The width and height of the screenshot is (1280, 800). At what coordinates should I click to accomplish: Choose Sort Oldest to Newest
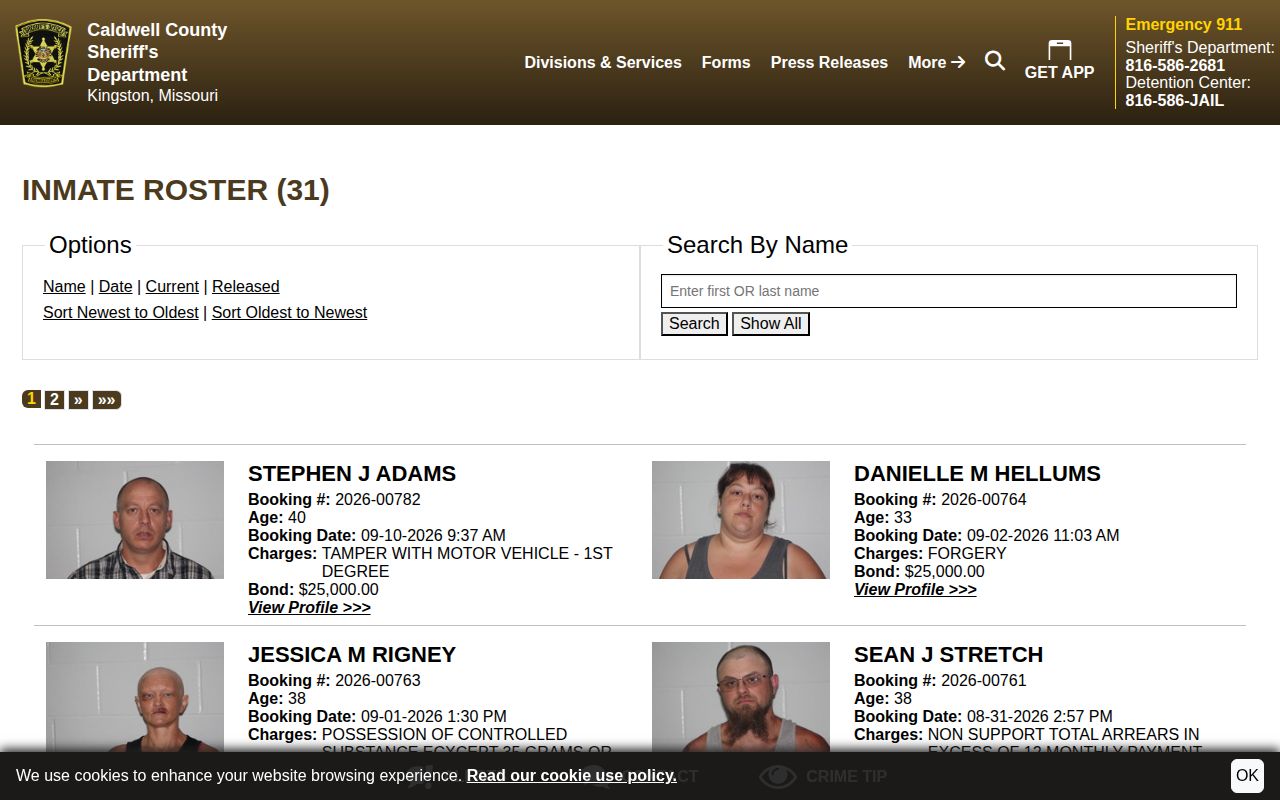(289, 312)
